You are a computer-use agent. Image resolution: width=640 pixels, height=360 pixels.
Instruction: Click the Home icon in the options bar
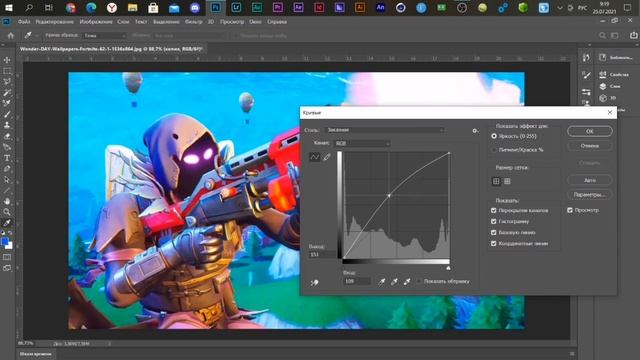click(x=11, y=36)
